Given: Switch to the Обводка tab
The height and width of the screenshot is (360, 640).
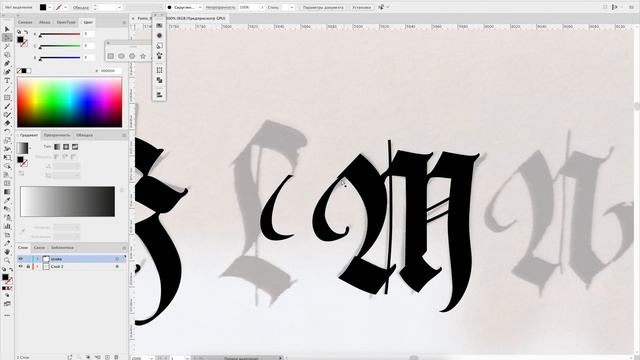Looking at the screenshot, I should 84,135.
